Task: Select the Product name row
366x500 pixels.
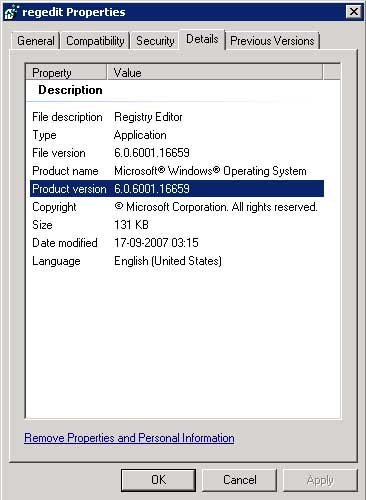Action: tap(177, 171)
